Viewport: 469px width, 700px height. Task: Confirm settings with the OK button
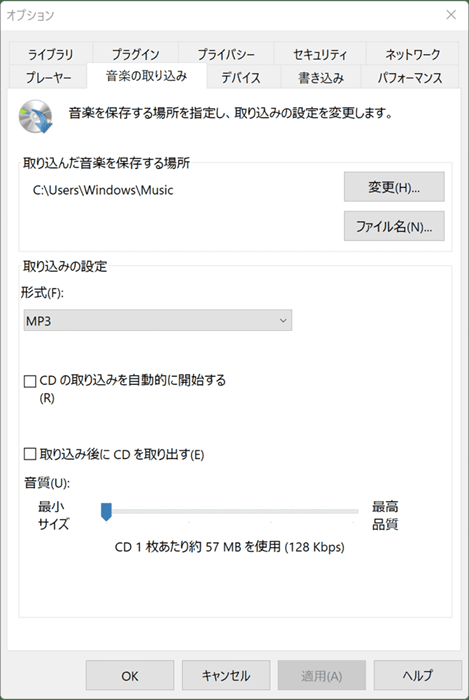[x=130, y=675]
